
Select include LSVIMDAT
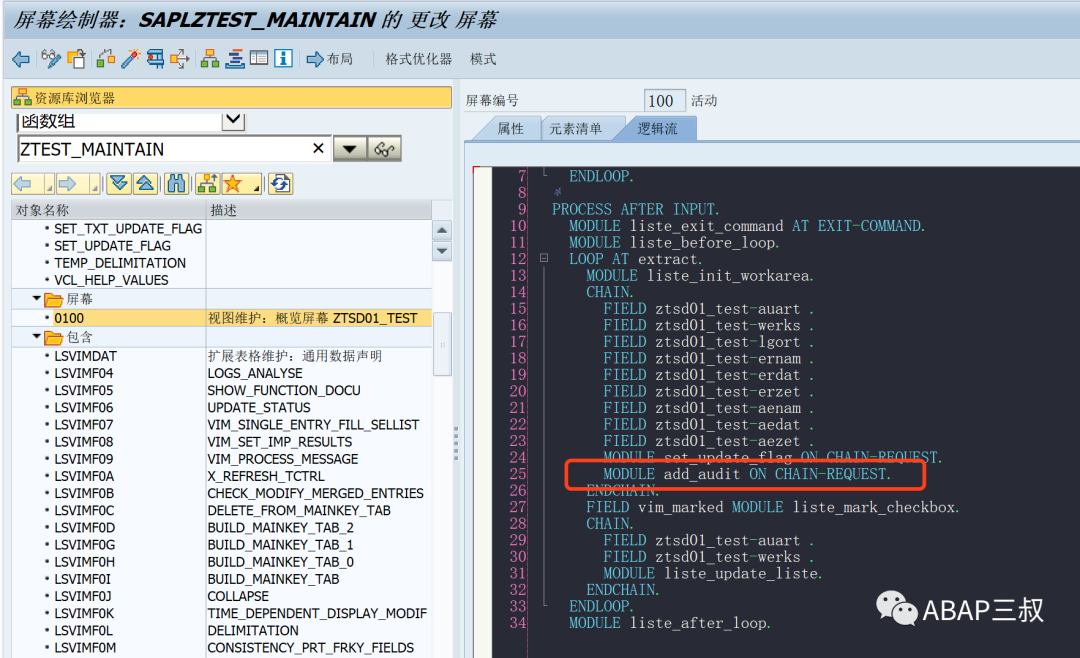click(85, 356)
